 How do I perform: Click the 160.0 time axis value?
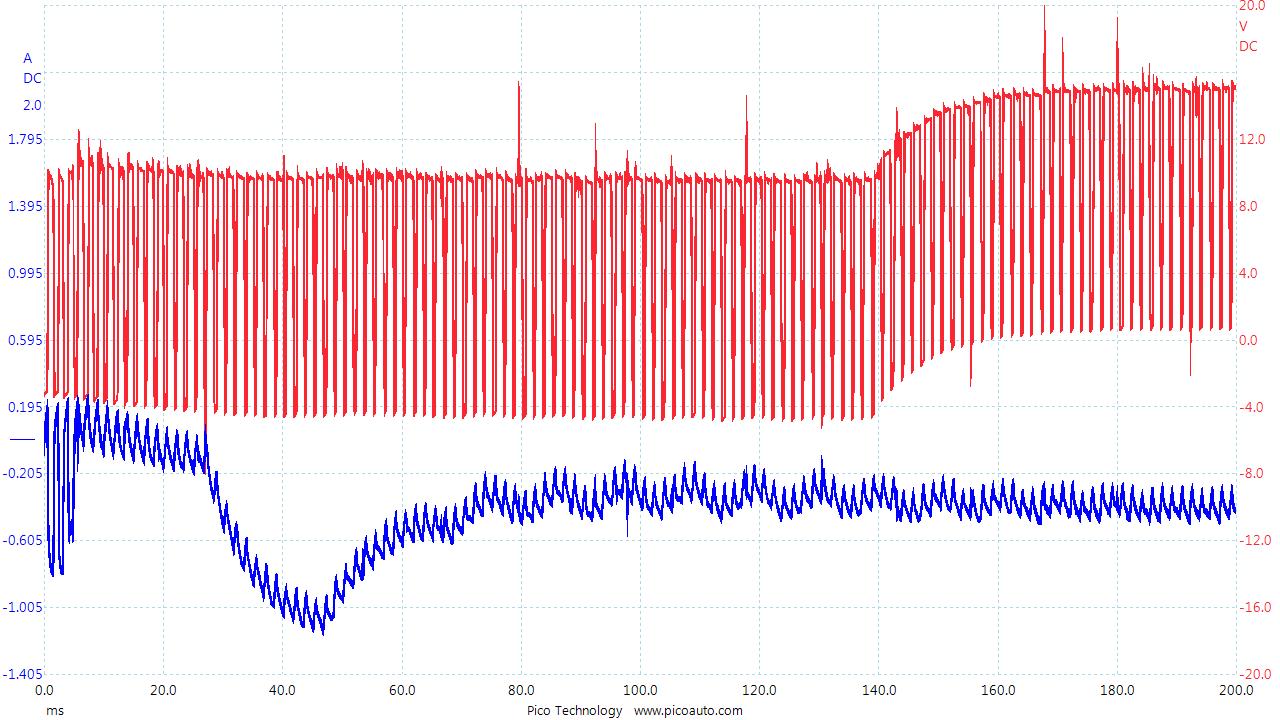[997, 690]
